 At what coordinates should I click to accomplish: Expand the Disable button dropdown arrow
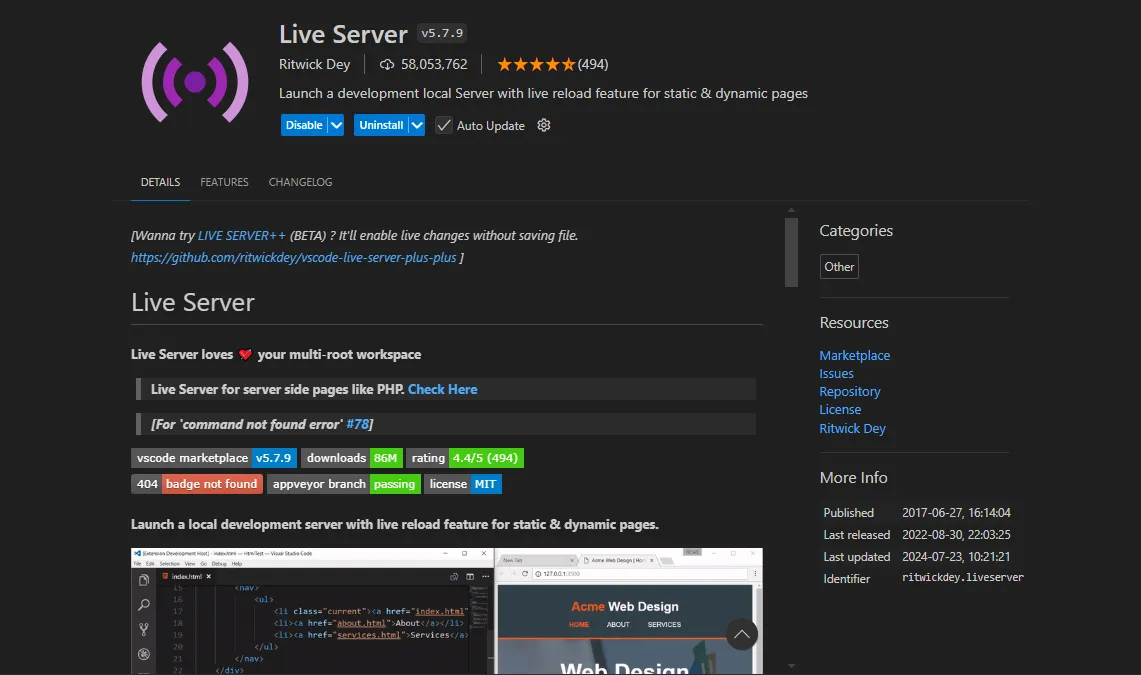pos(336,125)
